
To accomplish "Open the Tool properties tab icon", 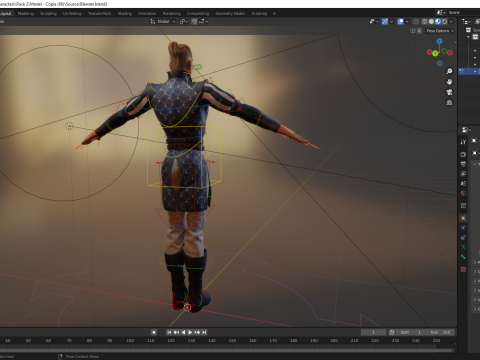I will pyautogui.click(x=463, y=142).
